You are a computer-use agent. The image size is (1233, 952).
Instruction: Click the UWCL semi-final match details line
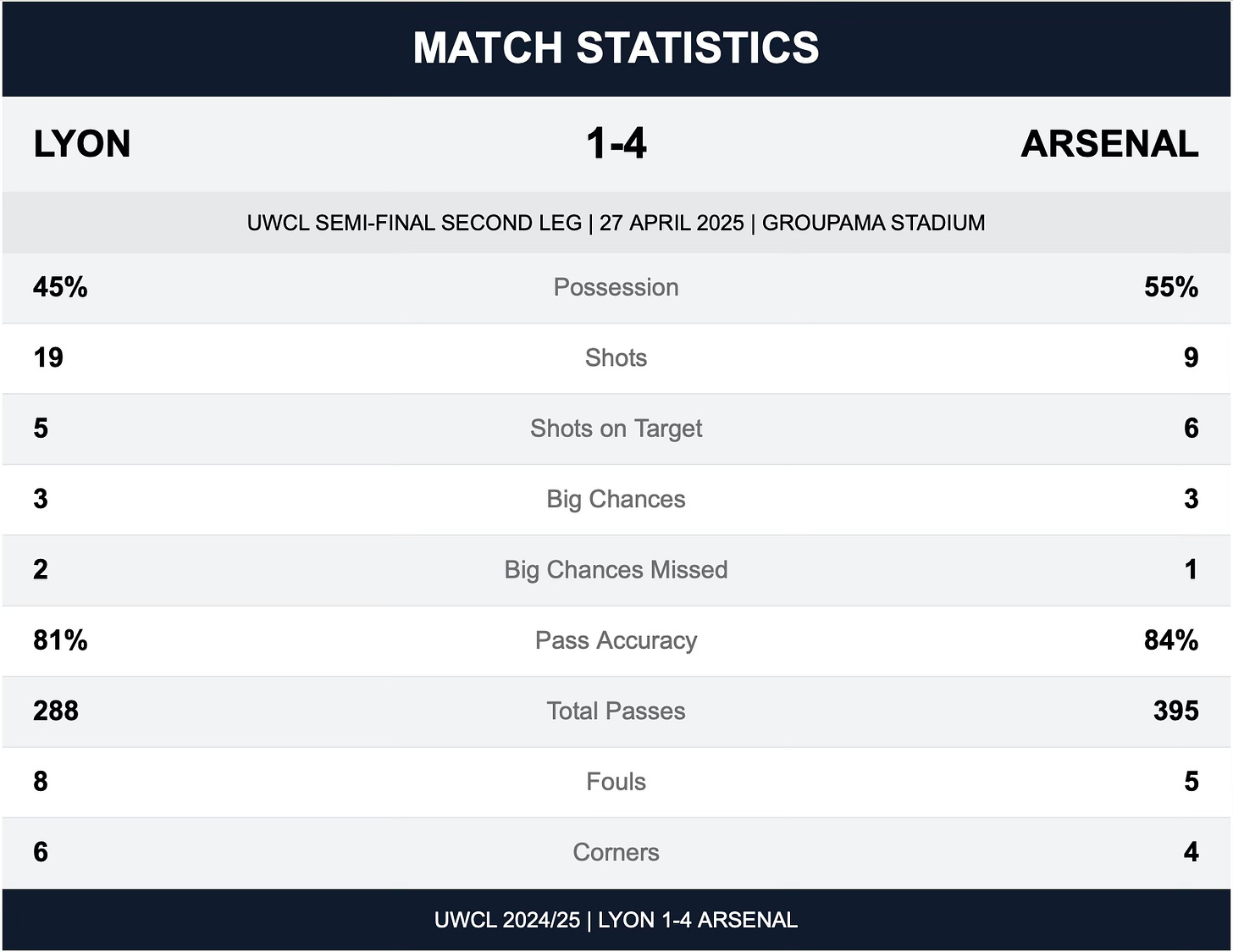616,223
